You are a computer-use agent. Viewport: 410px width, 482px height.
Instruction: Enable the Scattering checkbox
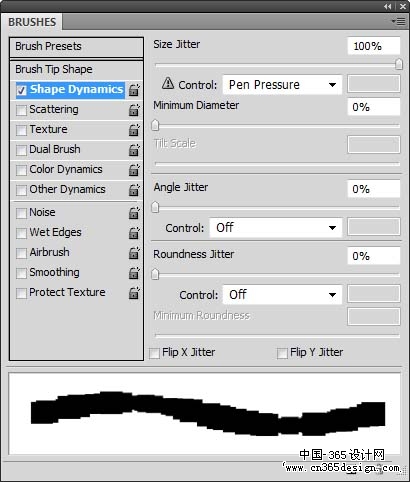click(21, 110)
